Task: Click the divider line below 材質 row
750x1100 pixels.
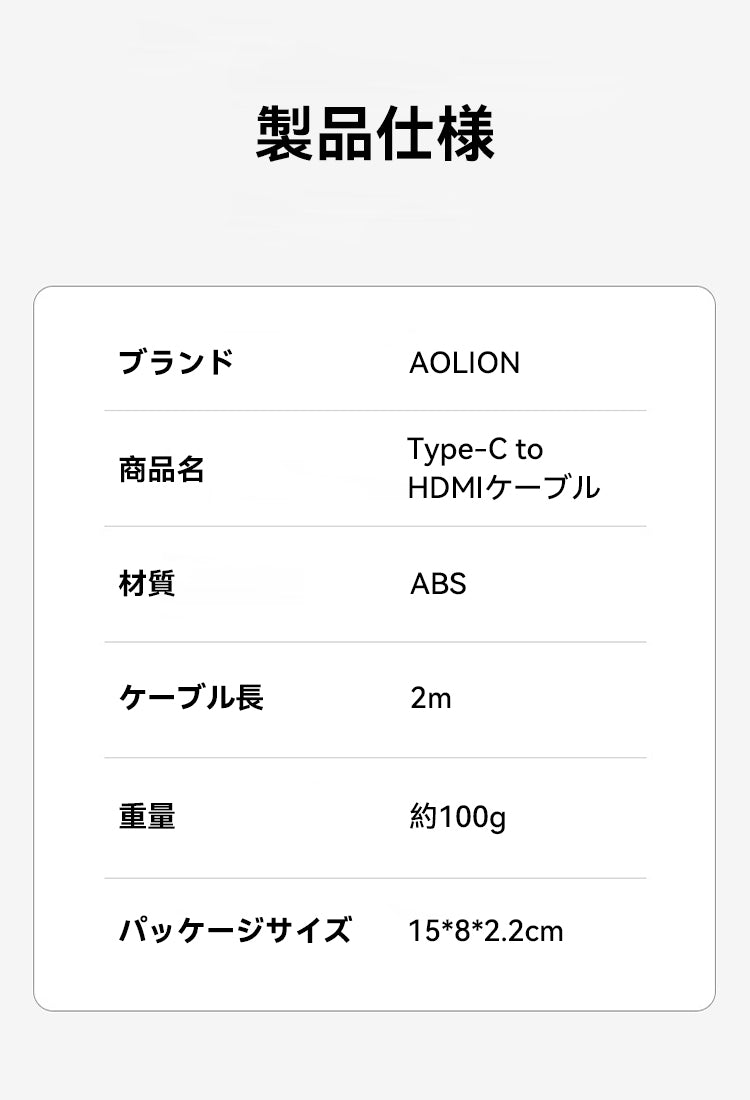Action: 375,642
